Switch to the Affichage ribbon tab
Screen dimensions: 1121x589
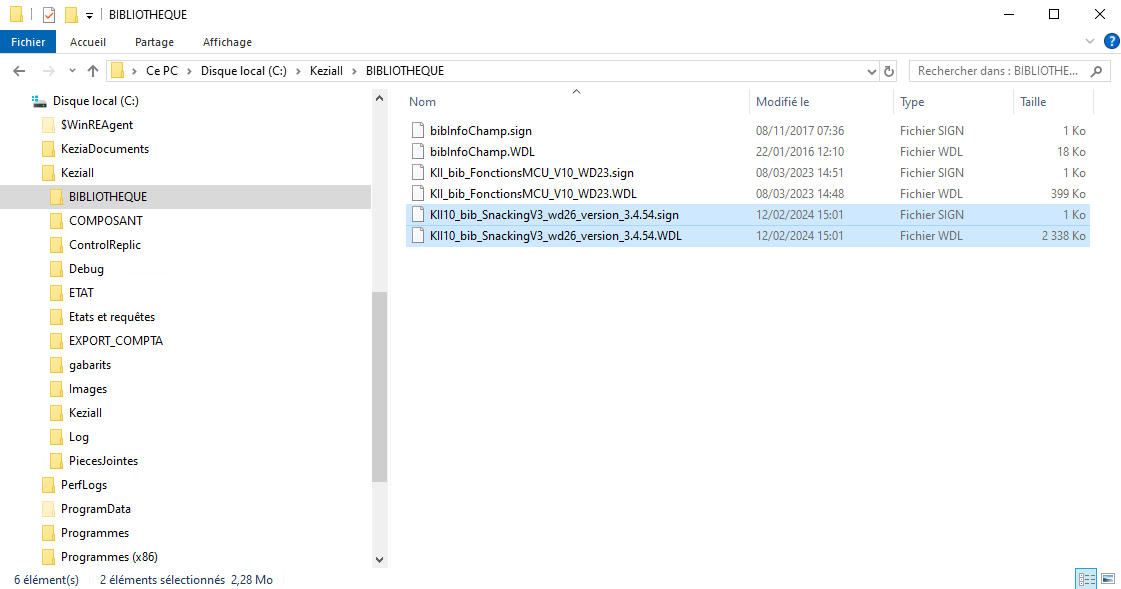point(227,42)
